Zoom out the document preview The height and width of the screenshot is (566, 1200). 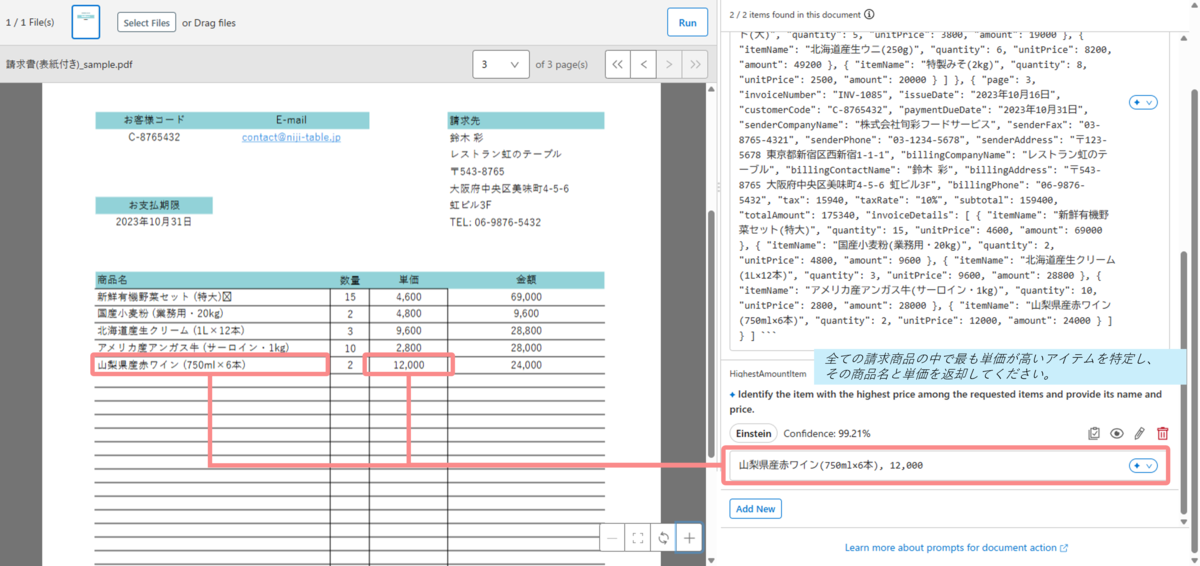[613, 538]
